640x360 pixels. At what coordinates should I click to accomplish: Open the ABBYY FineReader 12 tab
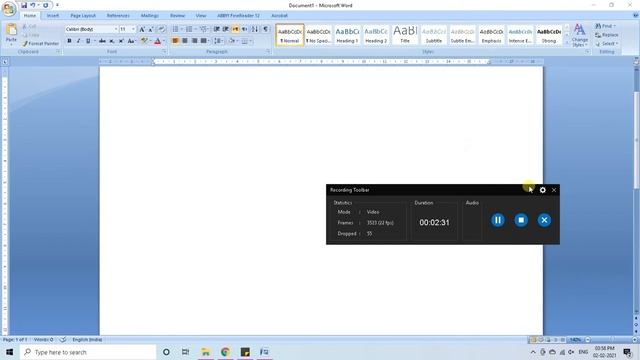[x=238, y=16]
